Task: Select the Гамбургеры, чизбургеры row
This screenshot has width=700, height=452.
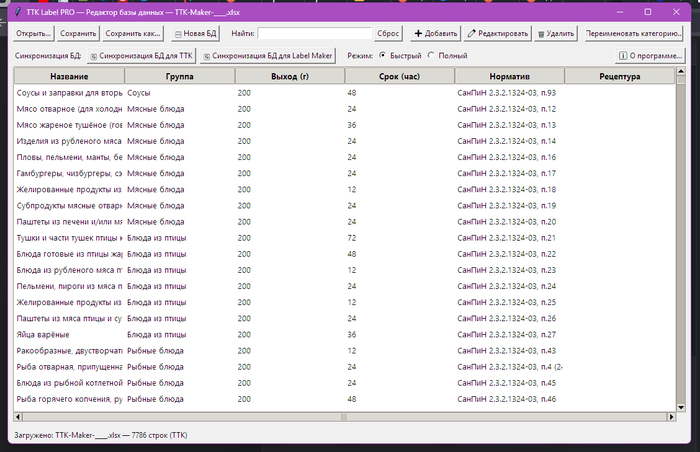Action: point(344,173)
